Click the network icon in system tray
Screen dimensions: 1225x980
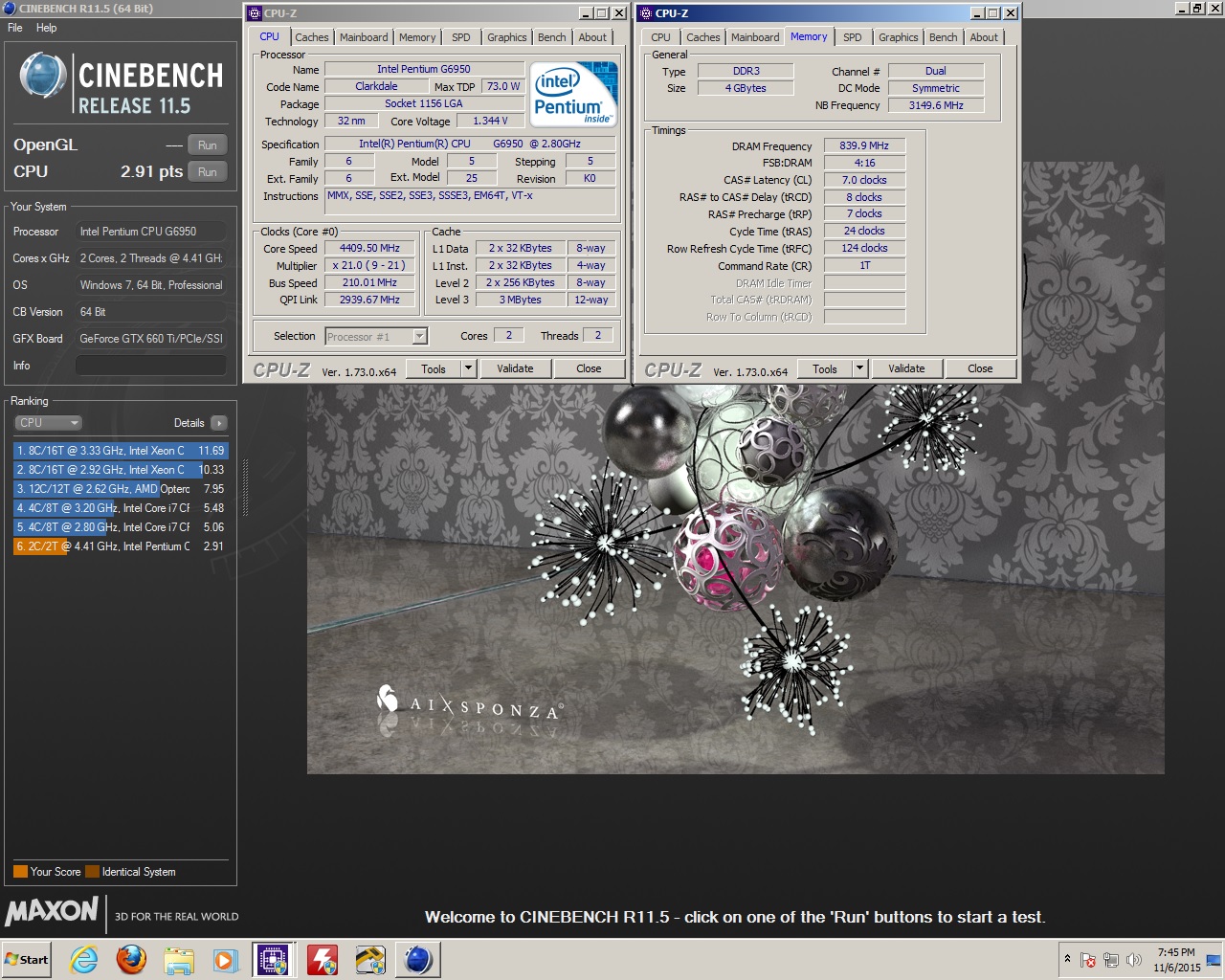[1111, 960]
